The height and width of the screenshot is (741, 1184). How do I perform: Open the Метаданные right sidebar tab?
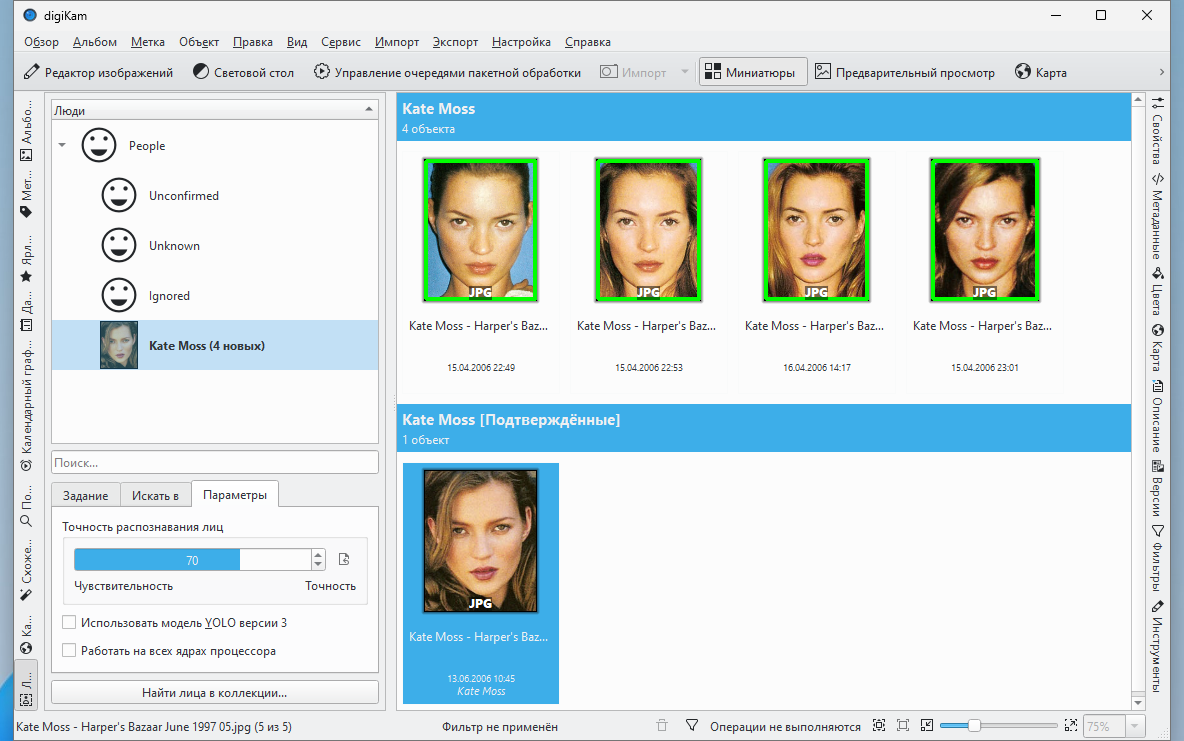[1157, 216]
